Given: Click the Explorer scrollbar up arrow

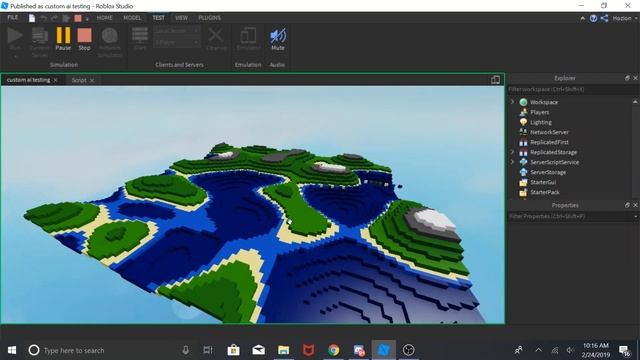Looking at the screenshot, I should point(635,102).
